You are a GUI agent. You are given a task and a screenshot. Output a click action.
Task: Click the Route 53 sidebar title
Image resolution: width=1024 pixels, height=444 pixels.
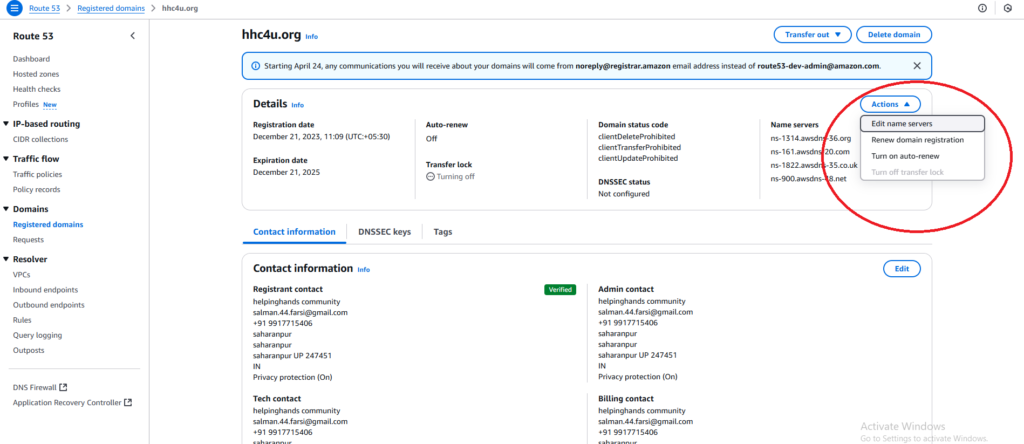31,37
